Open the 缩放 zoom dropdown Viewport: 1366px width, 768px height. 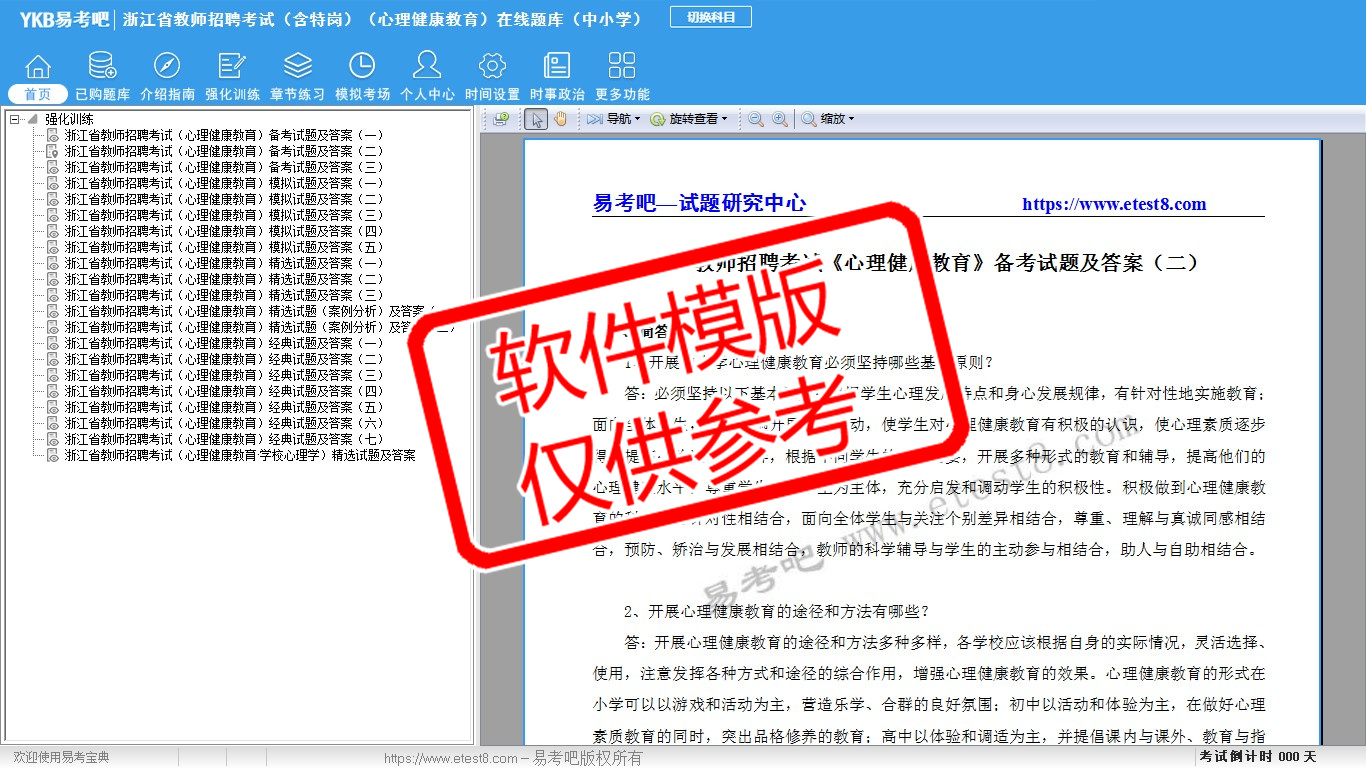tap(827, 119)
